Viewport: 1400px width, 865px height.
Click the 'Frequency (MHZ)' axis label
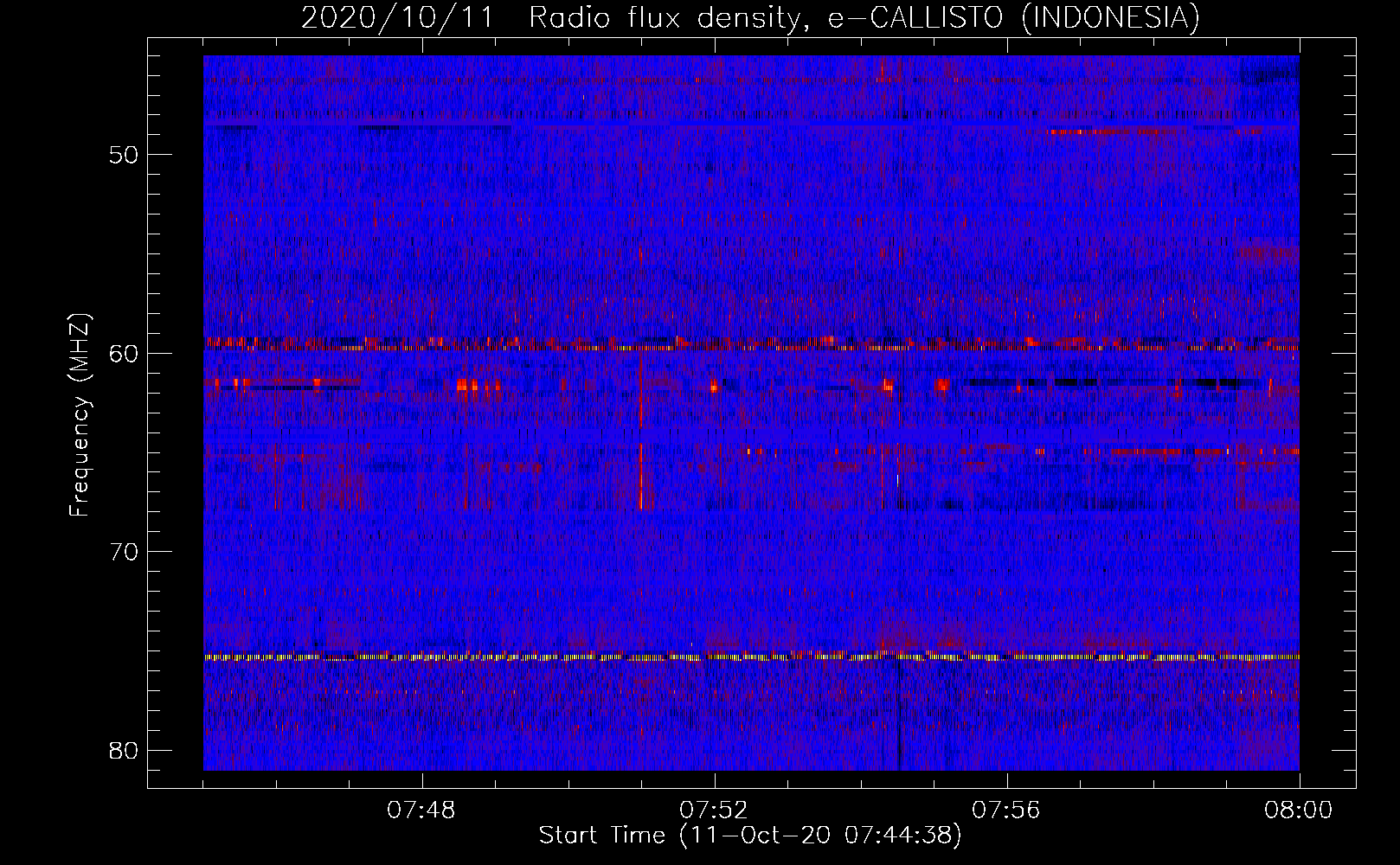pos(80,415)
